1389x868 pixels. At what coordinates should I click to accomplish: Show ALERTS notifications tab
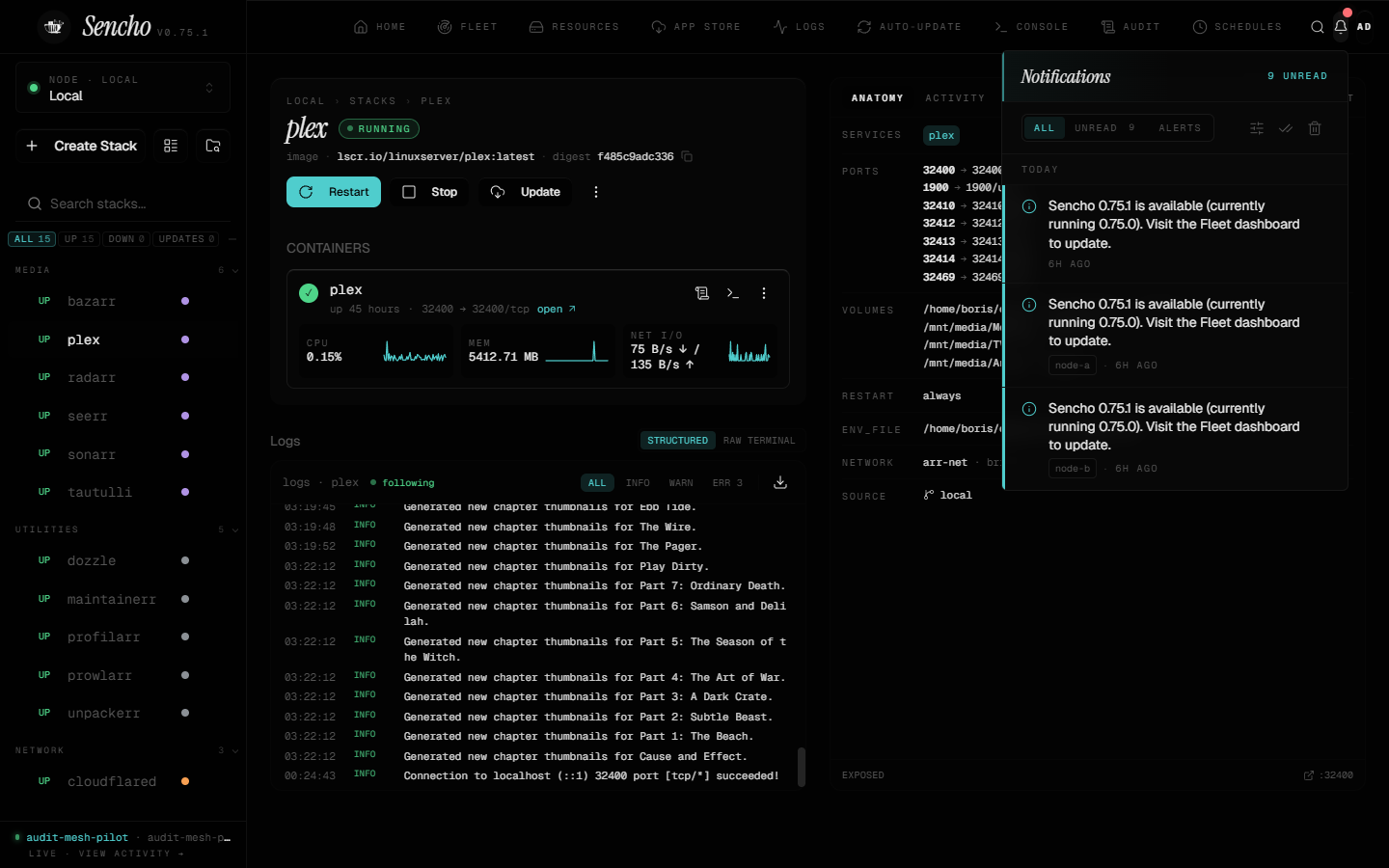tap(1180, 128)
